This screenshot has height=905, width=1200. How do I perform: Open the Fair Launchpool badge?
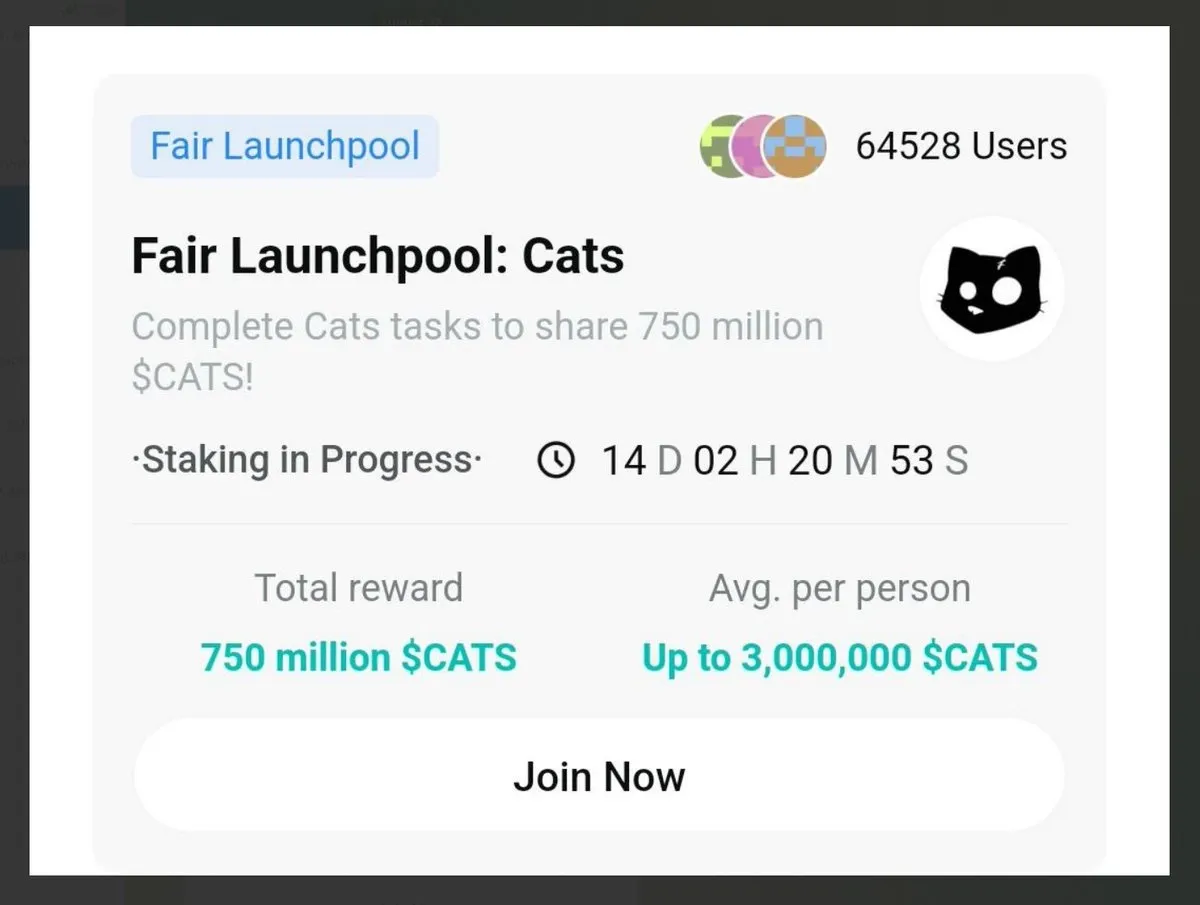tap(284, 146)
